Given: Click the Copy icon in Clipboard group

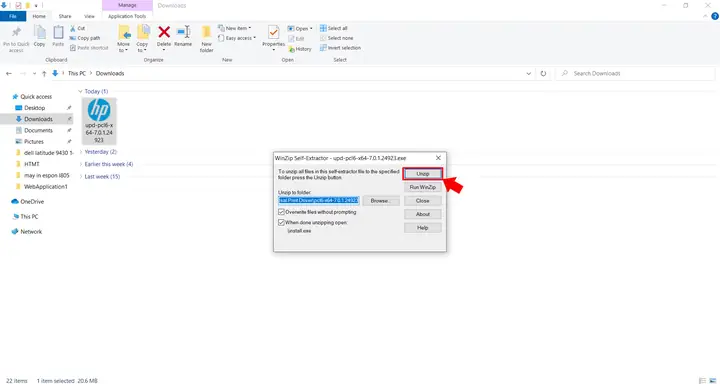Looking at the screenshot, I should pyautogui.click(x=39, y=32).
